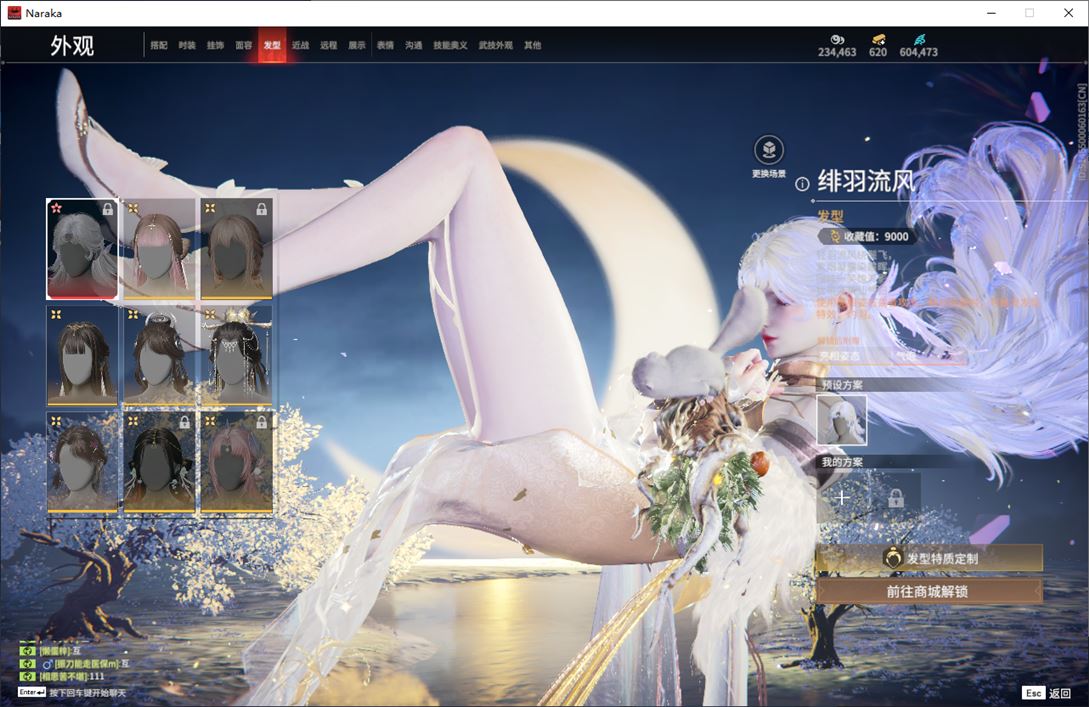Screen dimensions: 1089x707
Task: Select the pink-bangs hairstyle in first row
Action: [159, 249]
